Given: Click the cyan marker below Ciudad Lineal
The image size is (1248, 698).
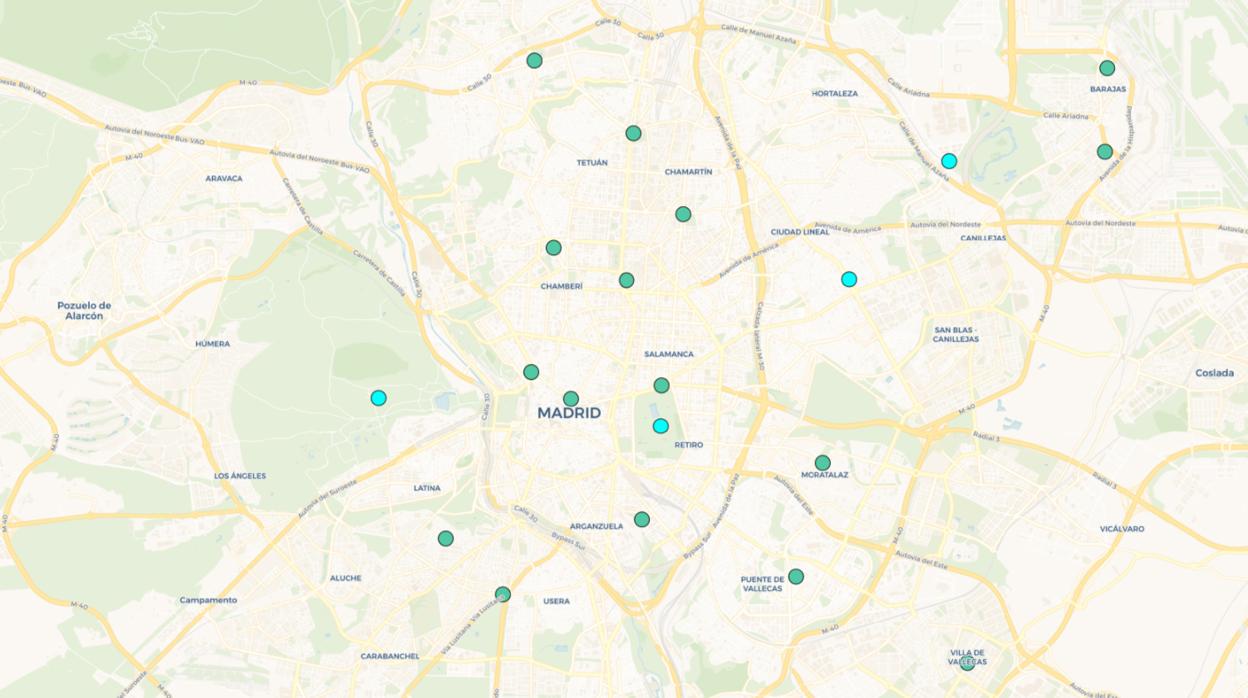Looking at the screenshot, I should coord(849,279).
